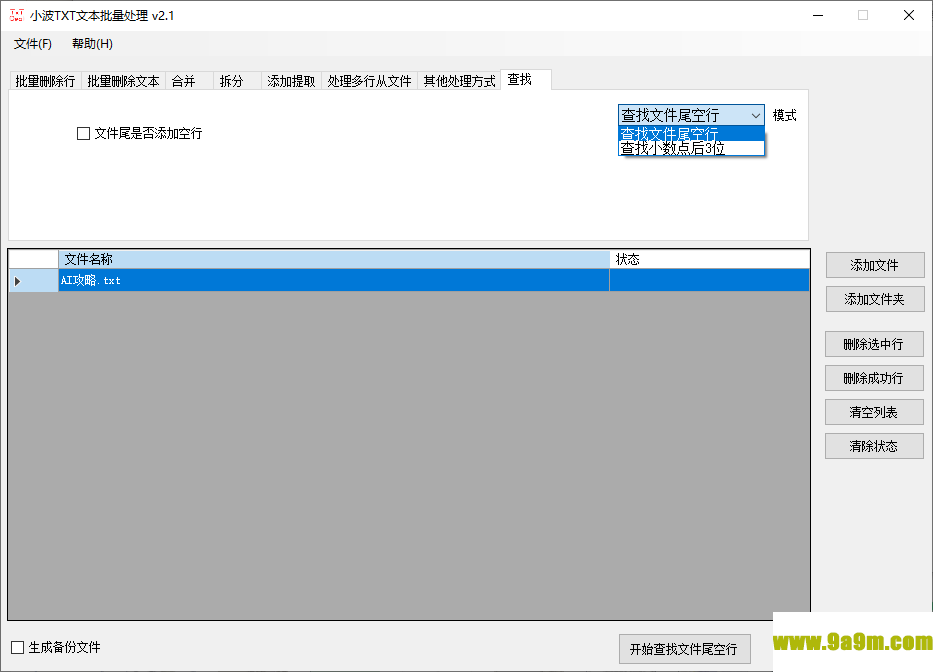
Task: Collapse the 模式 combo box arrow
Action: 755,115
